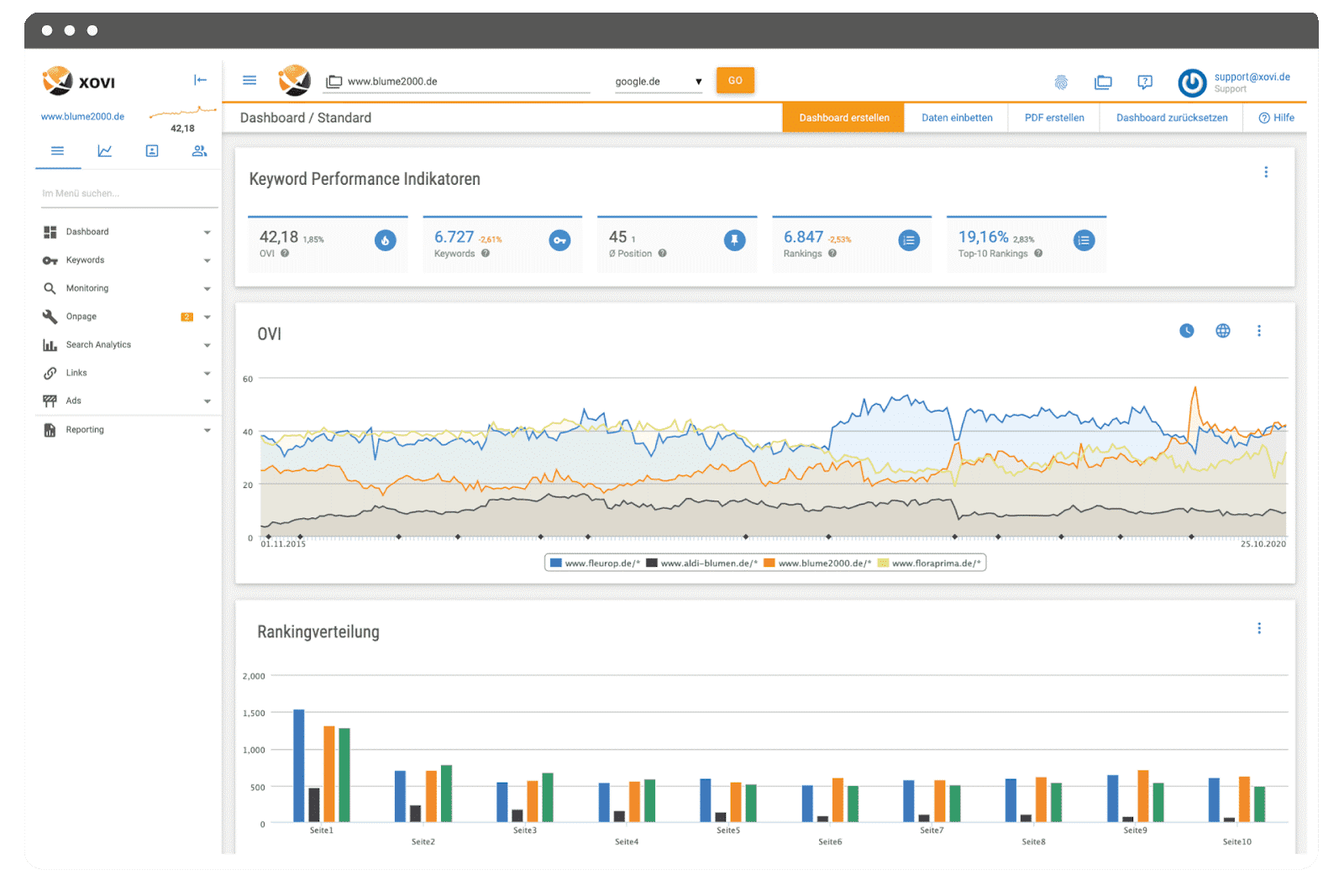The width and height of the screenshot is (1344, 896).
Task: Click the OVI flame icon
Action: (386, 240)
